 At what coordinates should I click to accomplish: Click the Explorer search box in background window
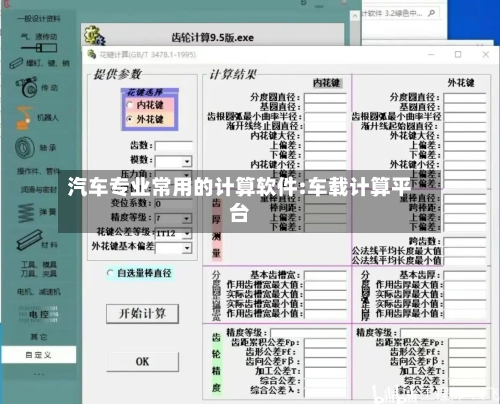pyautogui.click(x=401, y=13)
